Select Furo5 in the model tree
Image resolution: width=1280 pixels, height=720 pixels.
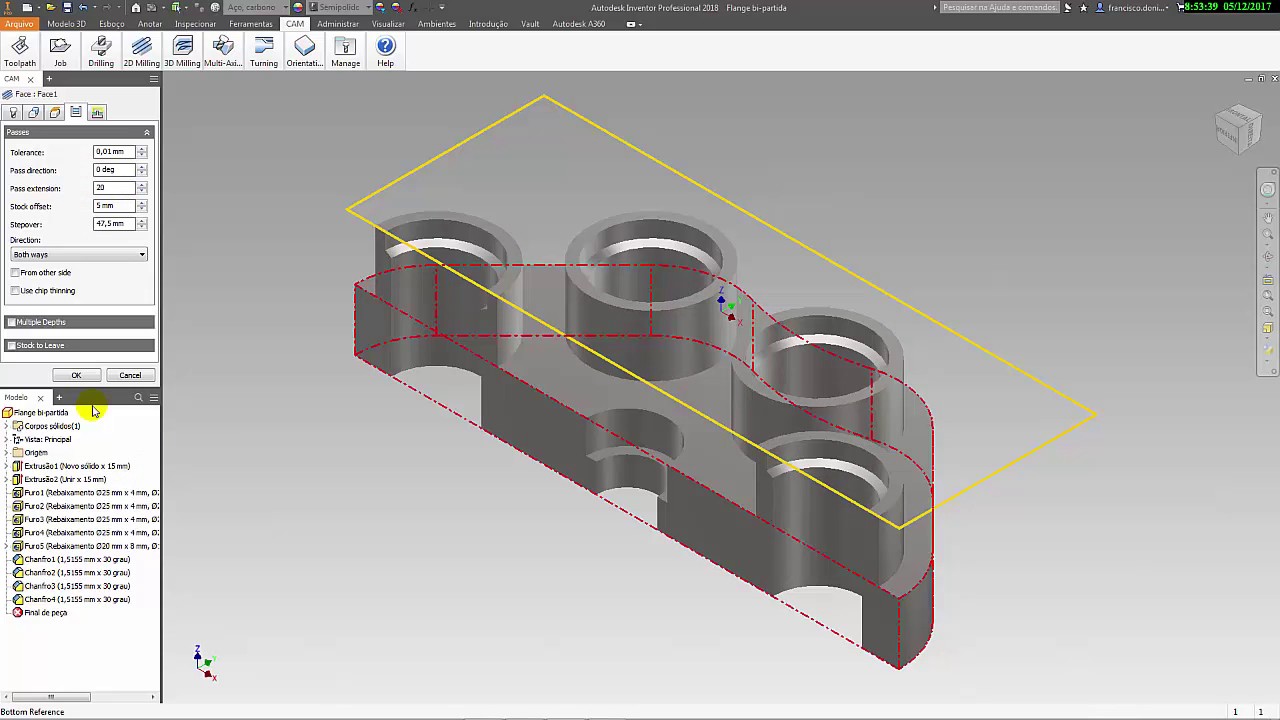pyautogui.click(x=86, y=546)
